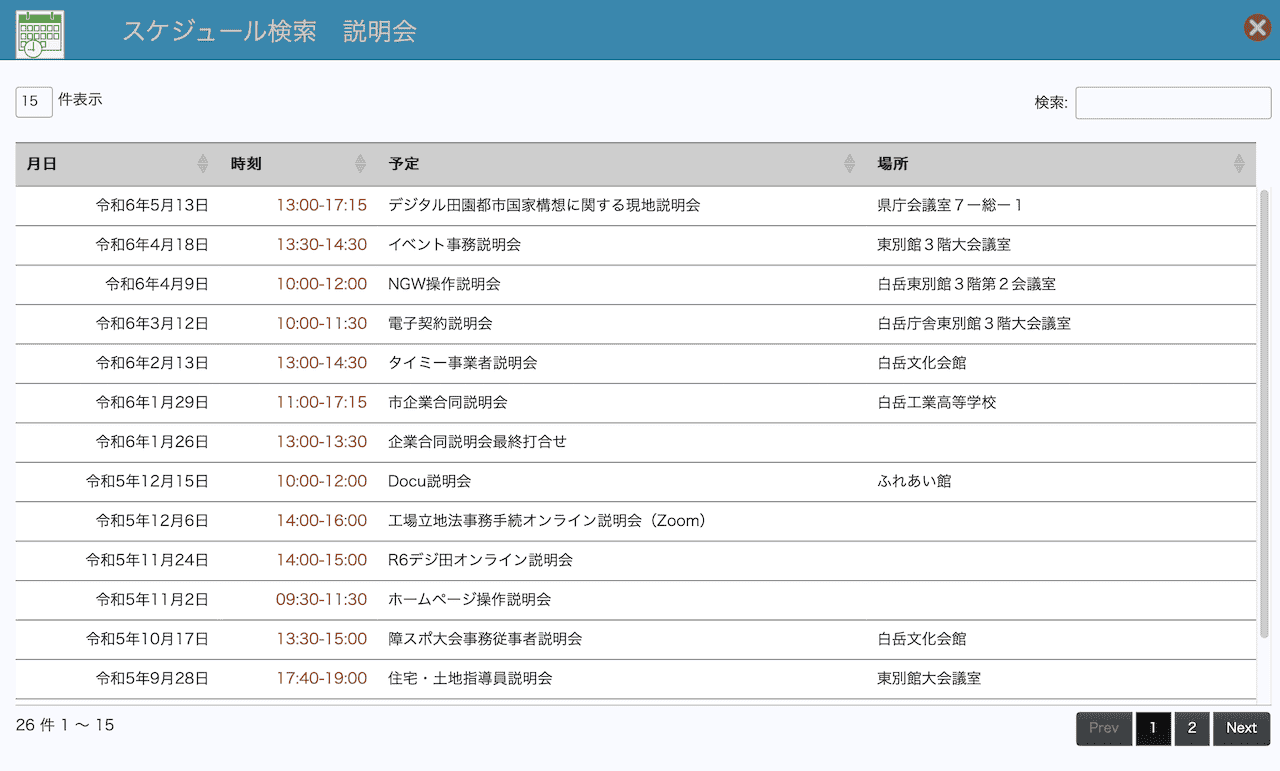Click the sort arrows on 場所 column
The height and width of the screenshot is (771, 1280).
1239,164
